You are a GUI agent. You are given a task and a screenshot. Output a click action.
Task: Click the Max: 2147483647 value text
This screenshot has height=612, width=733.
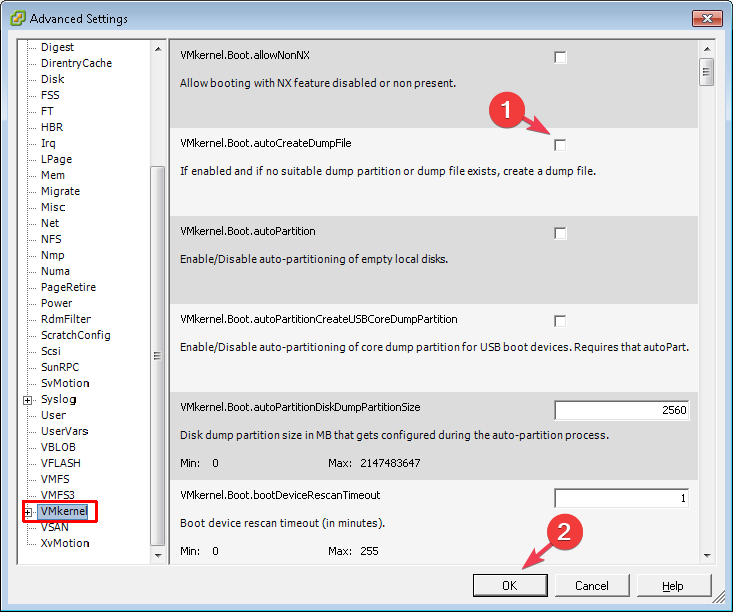[x=374, y=463]
